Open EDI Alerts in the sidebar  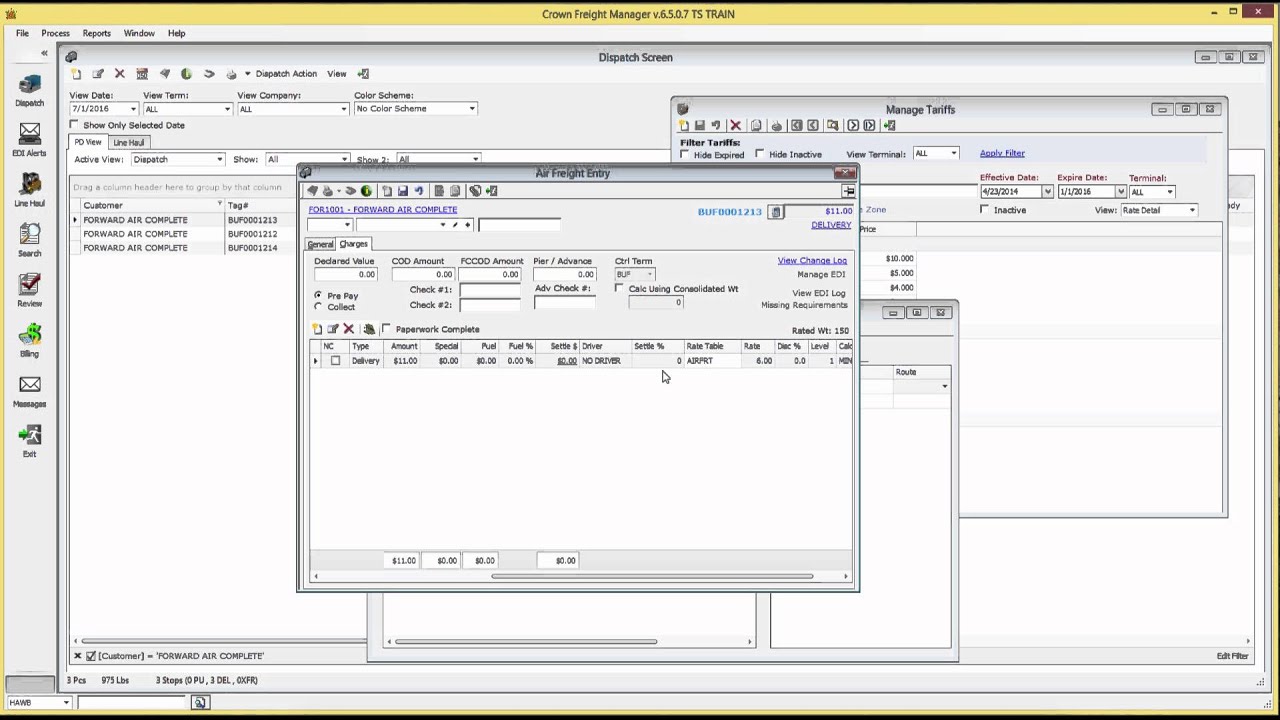29,138
